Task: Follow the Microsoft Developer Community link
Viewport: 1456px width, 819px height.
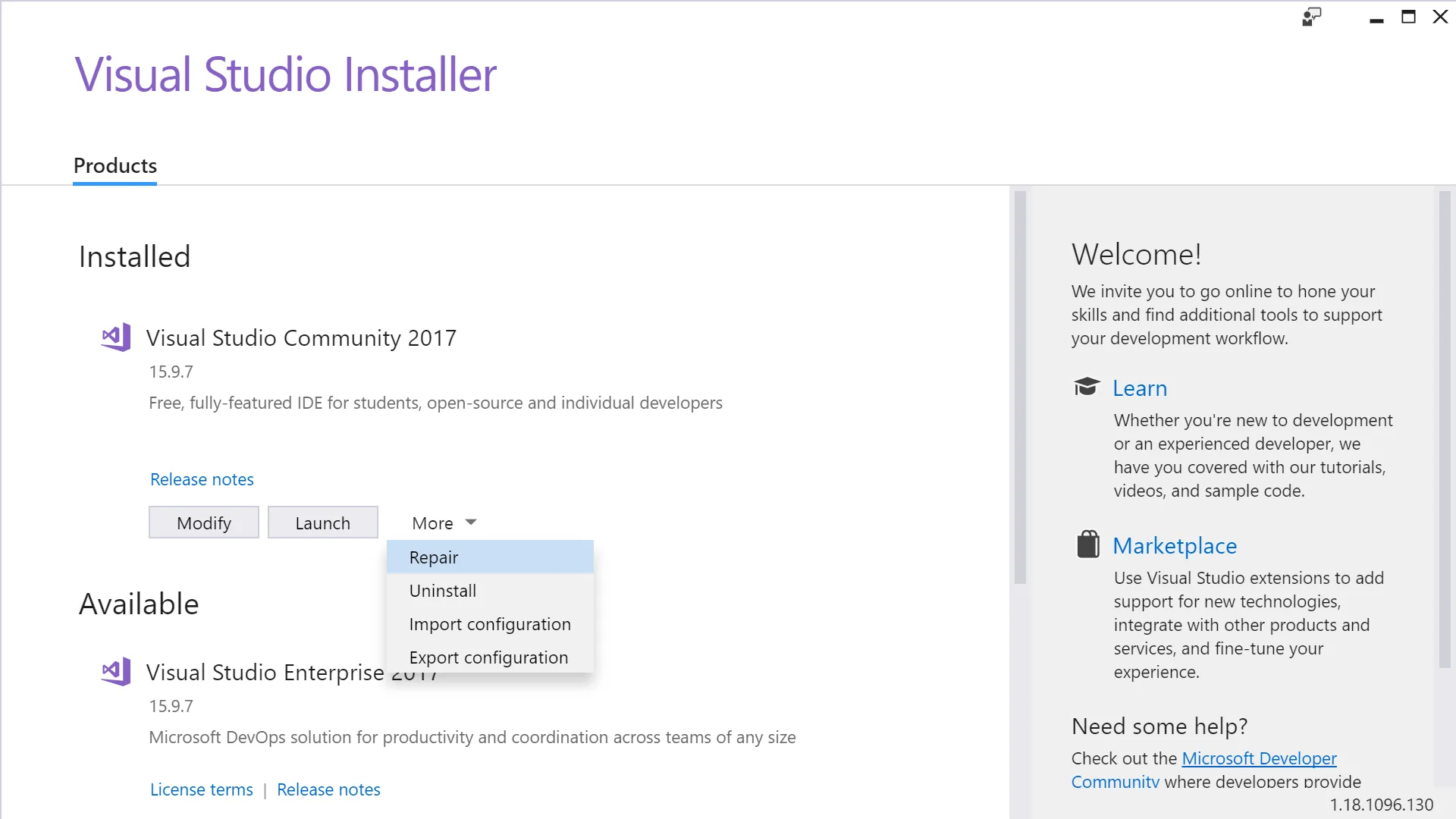Action: 1259,758
